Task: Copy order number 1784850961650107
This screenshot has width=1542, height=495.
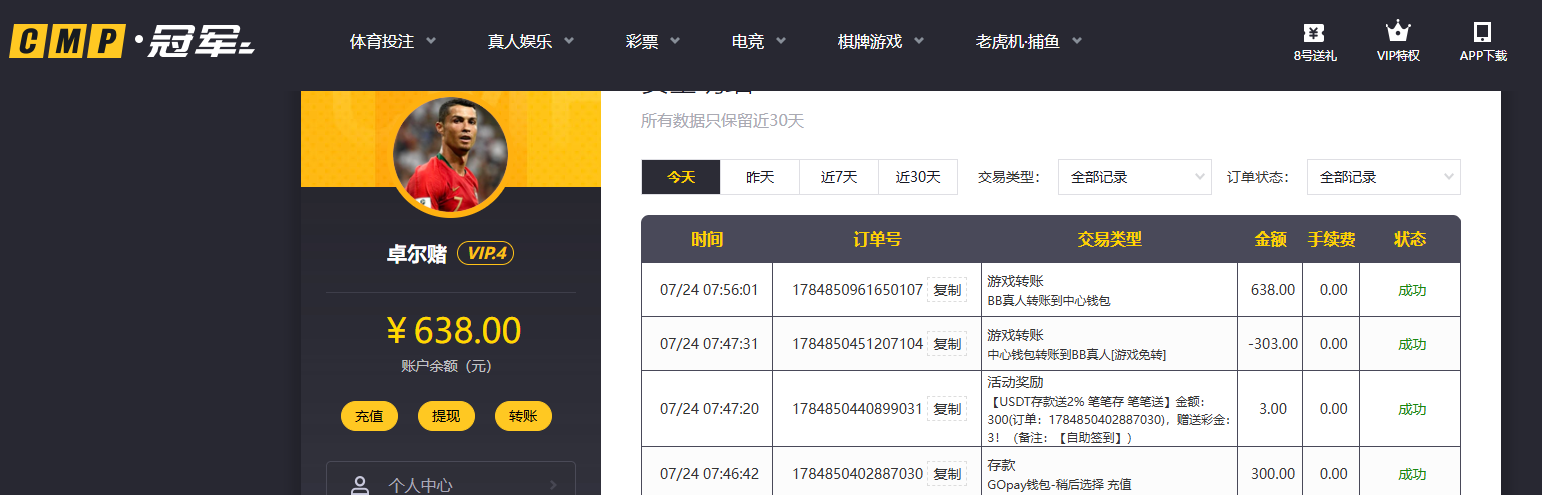Action: click(x=947, y=290)
